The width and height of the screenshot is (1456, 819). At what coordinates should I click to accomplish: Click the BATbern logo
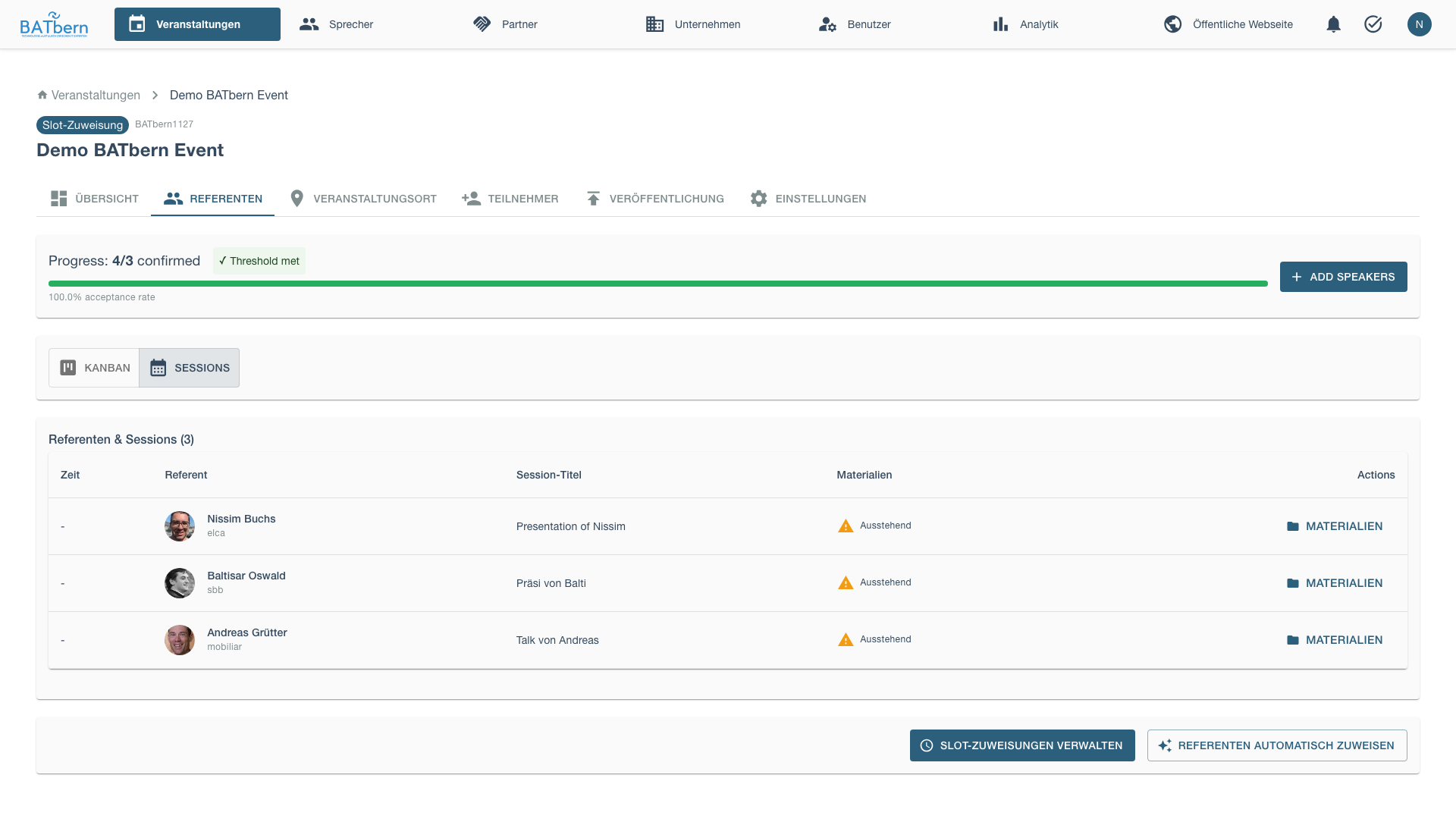[54, 24]
